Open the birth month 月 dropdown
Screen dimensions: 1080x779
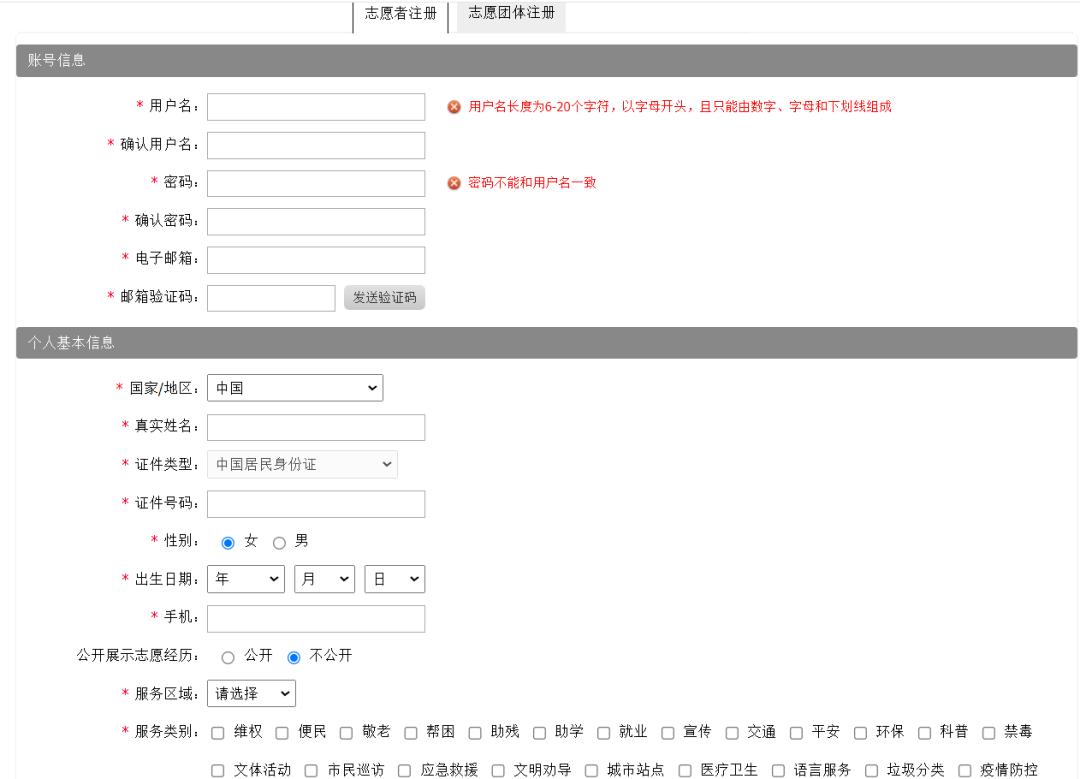pos(325,580)
